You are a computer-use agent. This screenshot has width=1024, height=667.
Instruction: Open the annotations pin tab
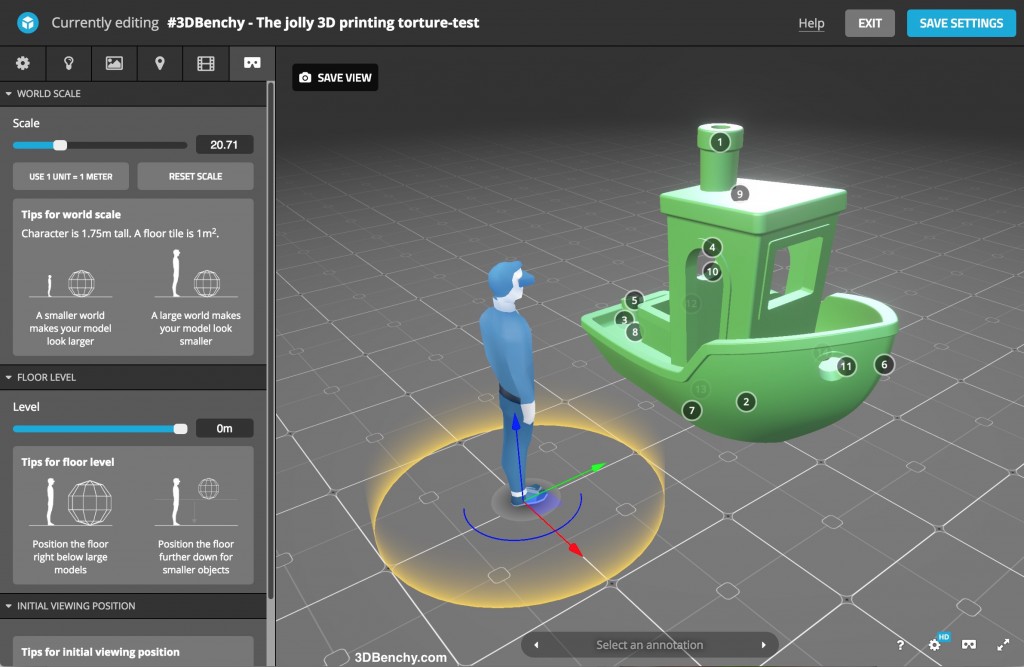160,63
